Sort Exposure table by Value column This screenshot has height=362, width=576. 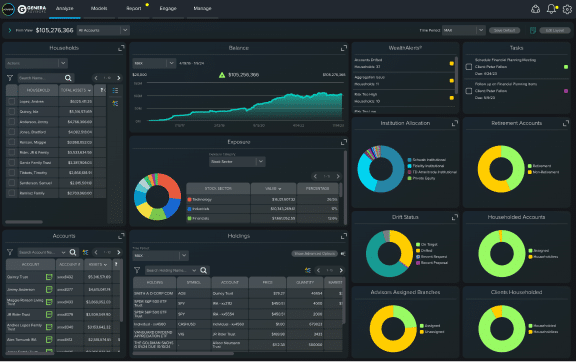273,189
